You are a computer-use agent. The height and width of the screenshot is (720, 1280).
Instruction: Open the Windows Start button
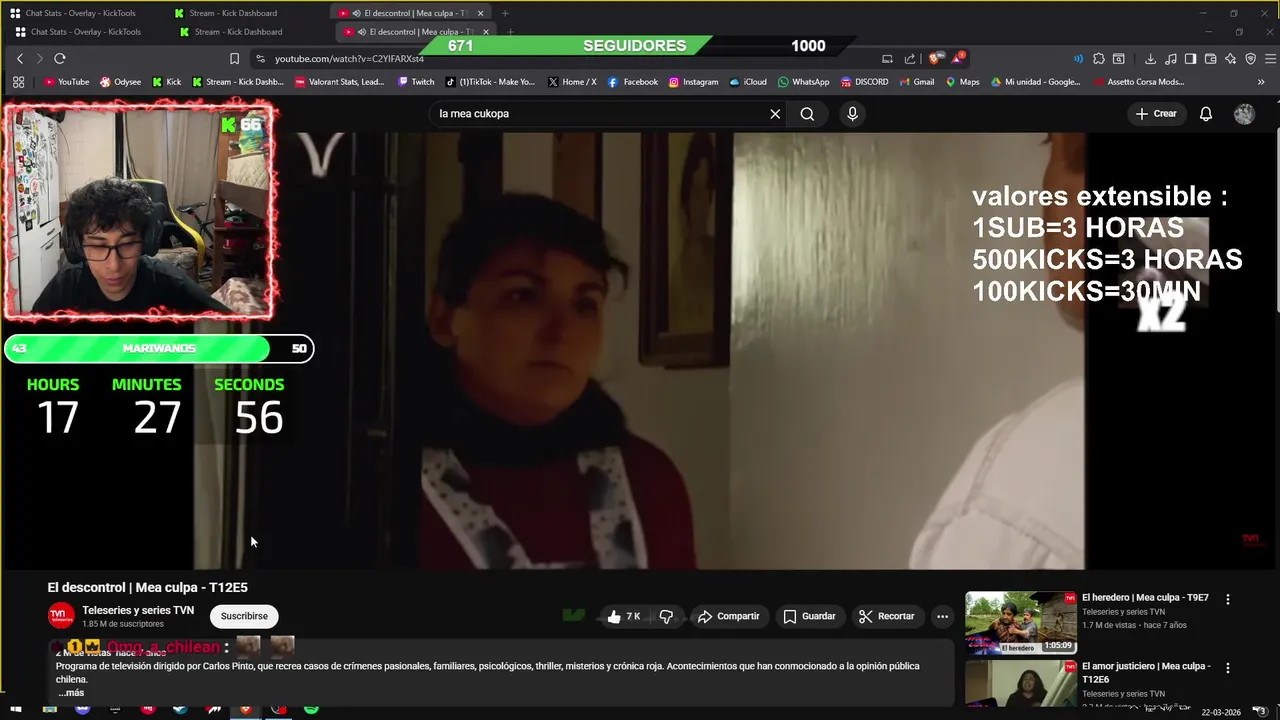[16, 709]
